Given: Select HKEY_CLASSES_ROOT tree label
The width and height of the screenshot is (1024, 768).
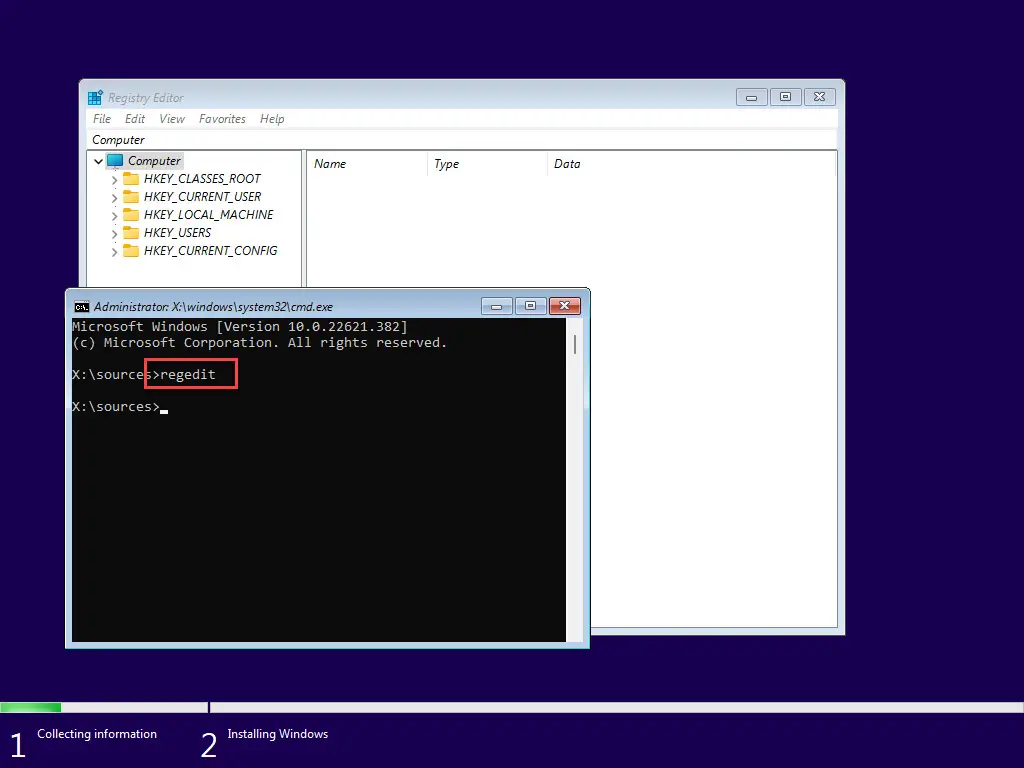Looking at the screenshot, I should pyautogui.click(x=202, y=179).
